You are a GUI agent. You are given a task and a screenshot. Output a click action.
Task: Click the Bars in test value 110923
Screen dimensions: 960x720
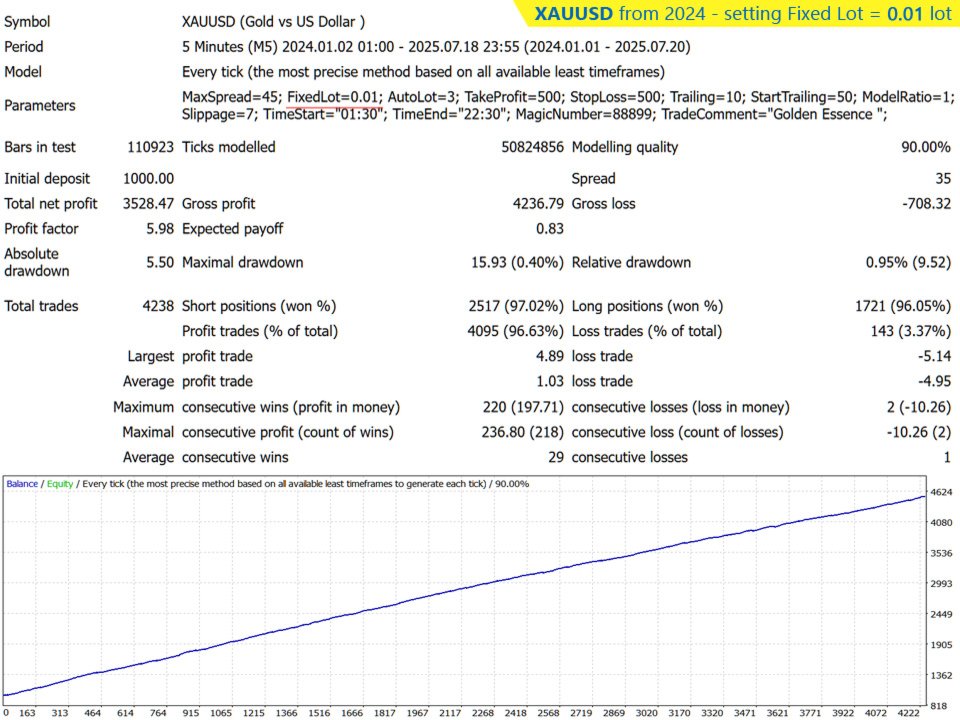pos(151,147)
